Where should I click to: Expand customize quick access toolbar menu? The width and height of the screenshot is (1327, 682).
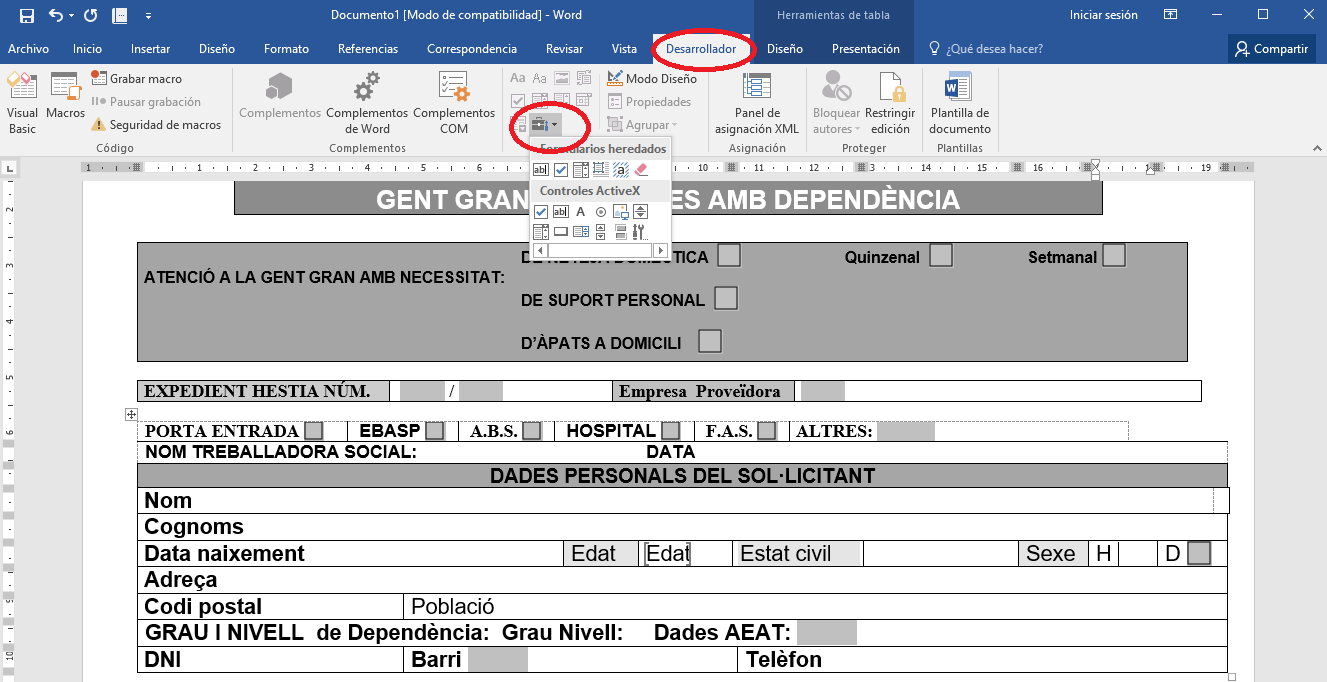(x=149, y=16)
